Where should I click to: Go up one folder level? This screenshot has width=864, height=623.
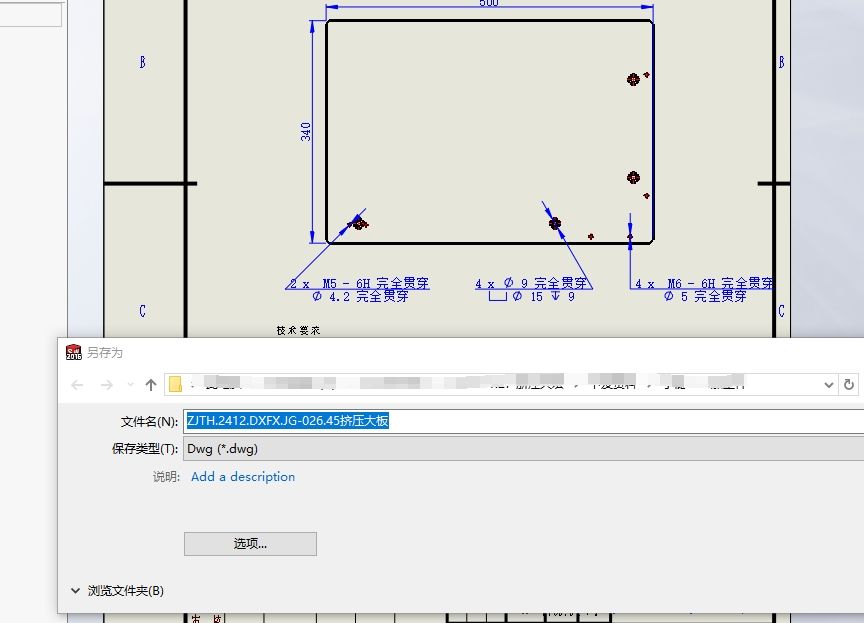[x=151, y=385]
